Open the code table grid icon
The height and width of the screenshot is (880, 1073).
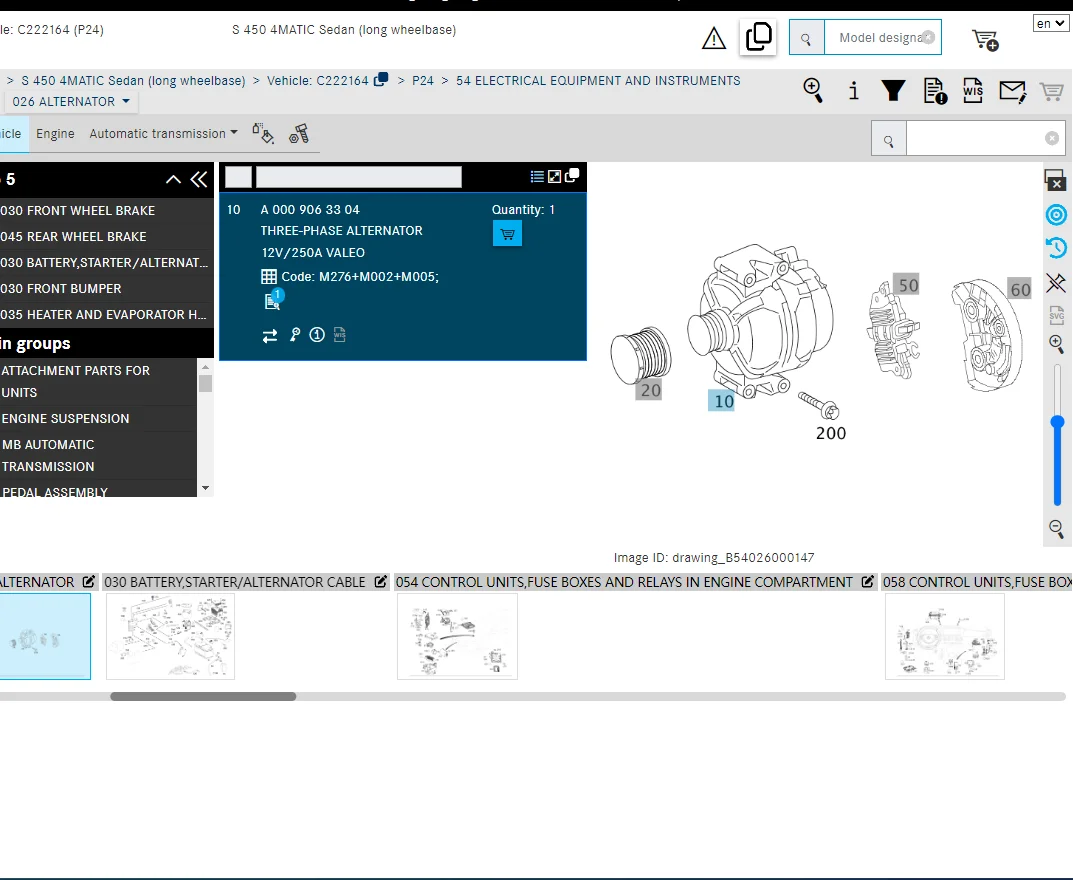[x=269, y=276]
